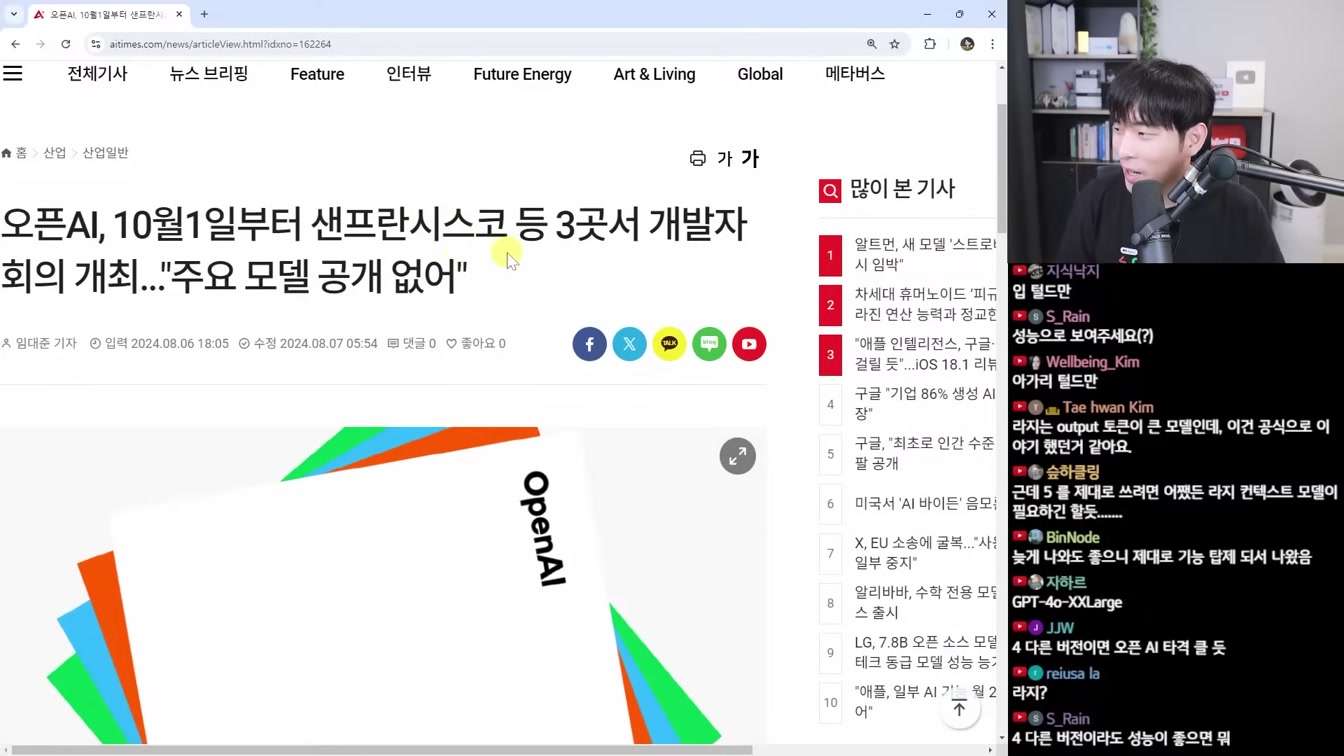Open article 구글, "최초로 인간 수준
1344x756 pixels.
pos(925,454)
